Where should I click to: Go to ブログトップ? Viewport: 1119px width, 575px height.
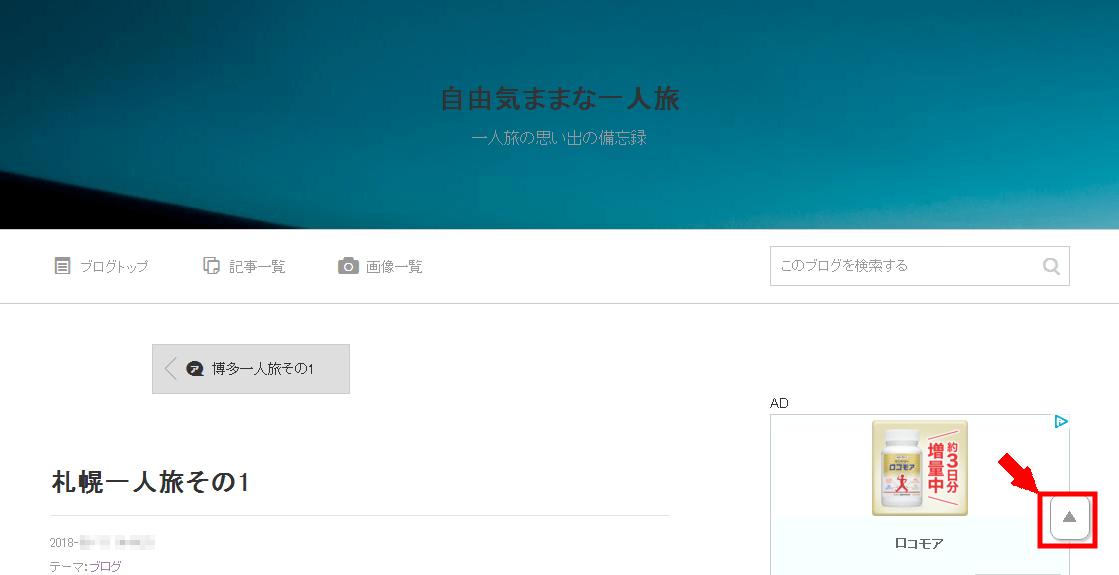point(101,266)
